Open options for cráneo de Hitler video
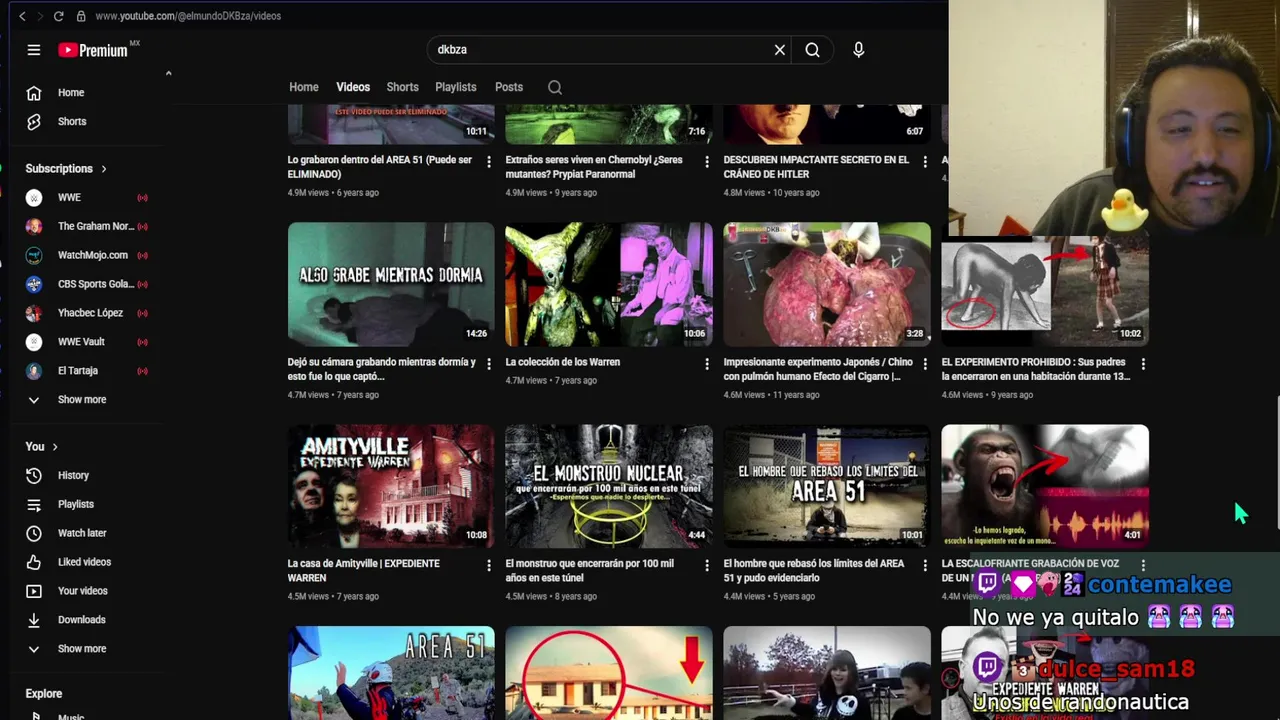Image resolution: width=1280 pixels, height=720 pixels. [925, 161]
